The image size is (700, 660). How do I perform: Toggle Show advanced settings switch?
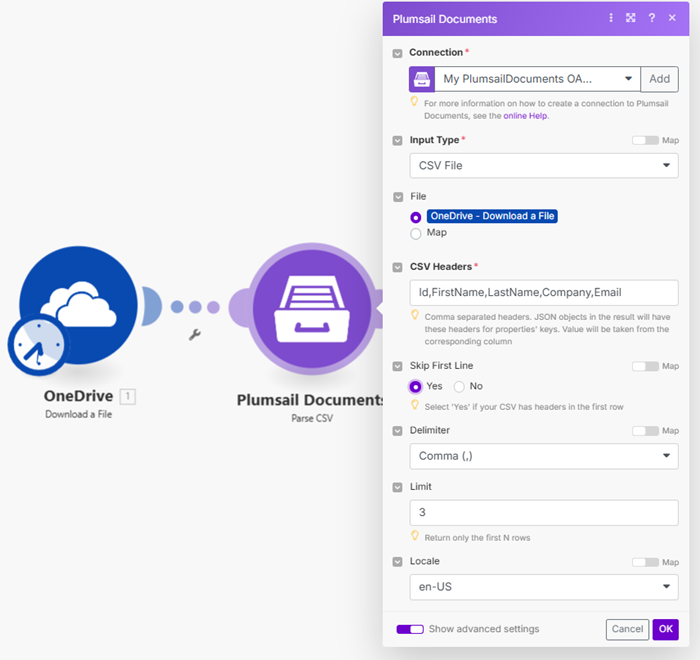tap(410, 629)
